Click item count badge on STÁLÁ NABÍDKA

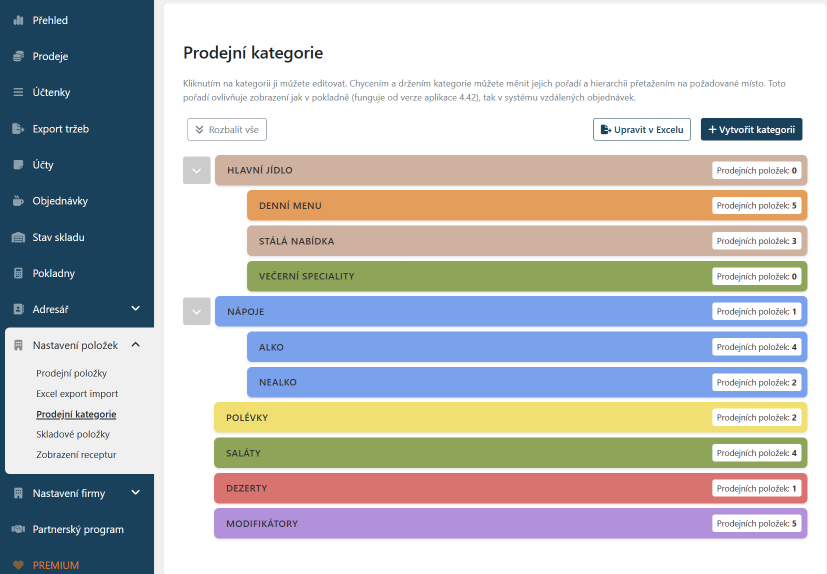pyautogui.click(x=757, y=241)
